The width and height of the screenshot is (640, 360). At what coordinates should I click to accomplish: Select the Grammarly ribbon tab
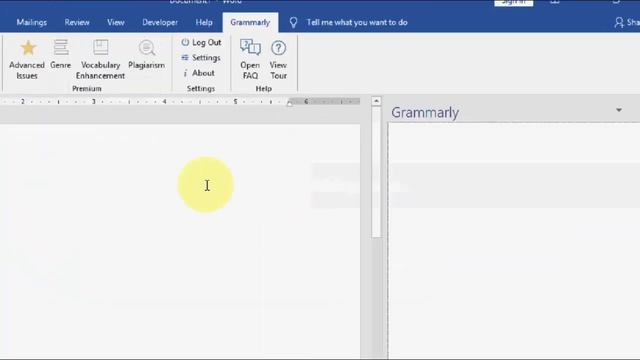[250, 22]
